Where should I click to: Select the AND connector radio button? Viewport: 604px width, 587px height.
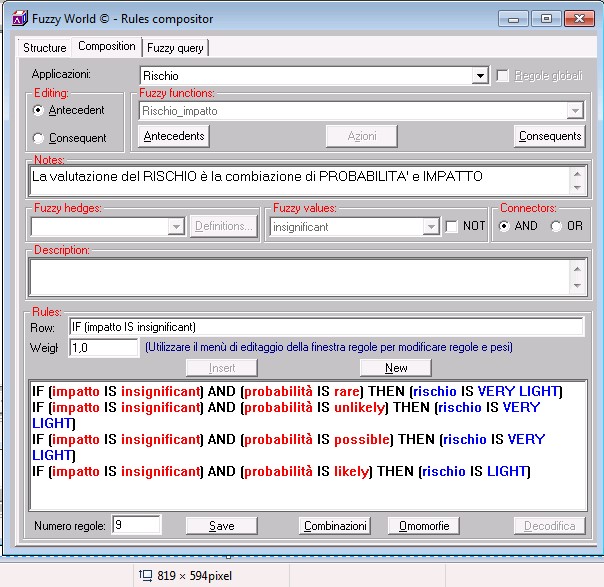[x=504, y=226]
